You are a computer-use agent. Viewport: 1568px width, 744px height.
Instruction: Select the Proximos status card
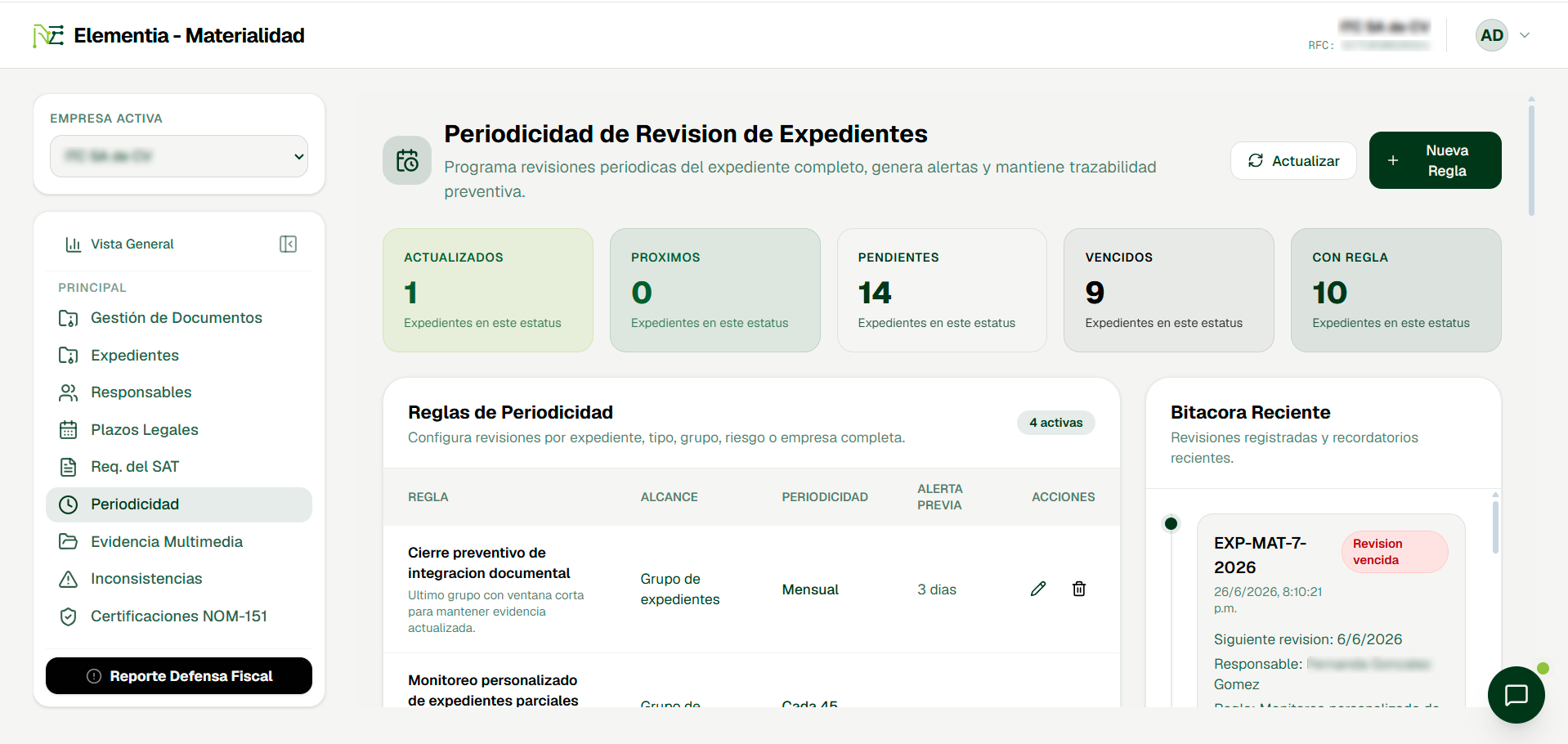(x=715, y=290)
